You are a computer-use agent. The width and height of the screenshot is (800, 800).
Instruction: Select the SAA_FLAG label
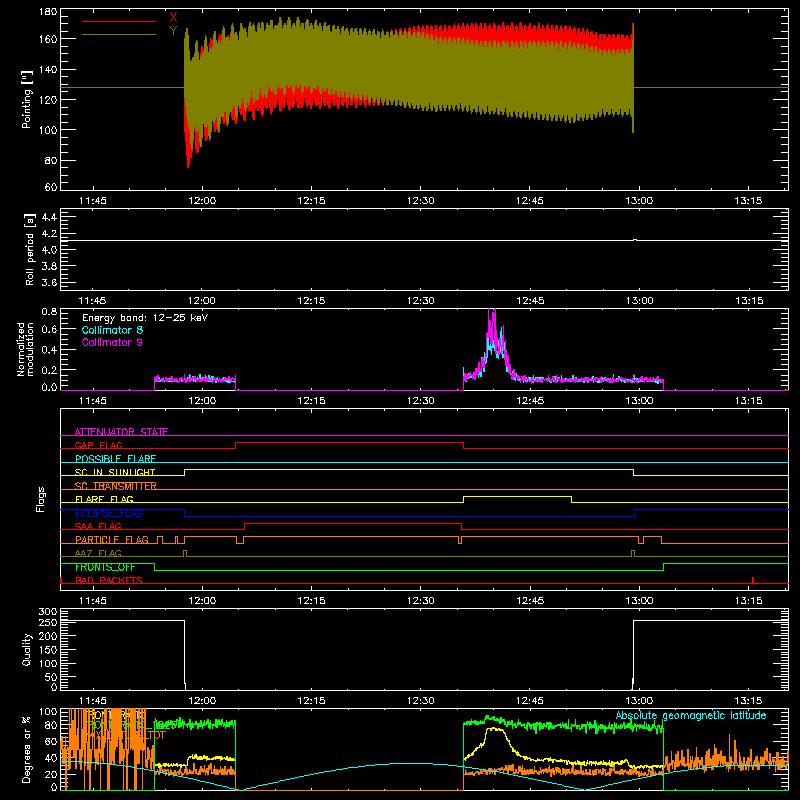[x=98, y=526]
